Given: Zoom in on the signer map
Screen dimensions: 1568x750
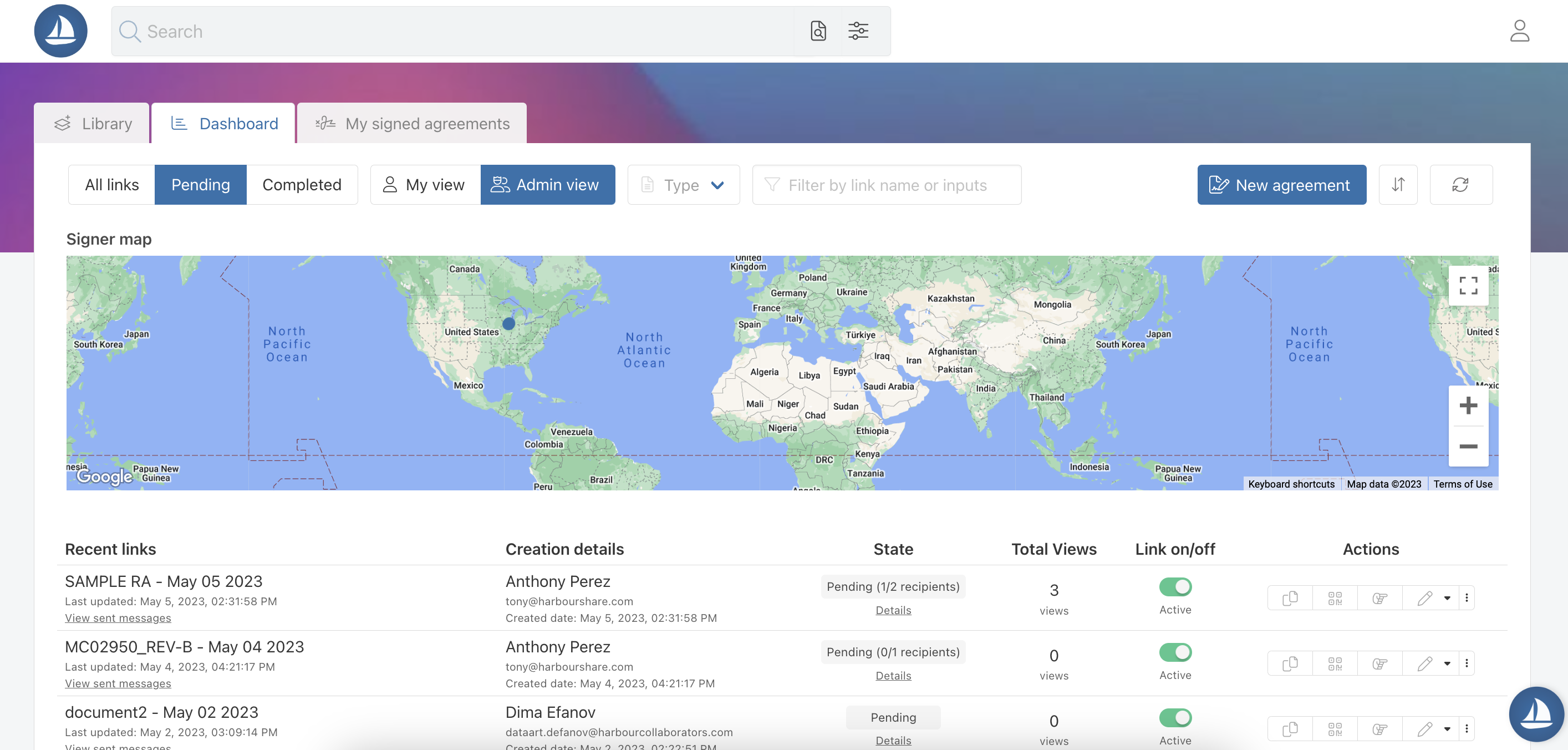Looking at the screenshot, I should pyautogui.click(x=1468, y=406).
